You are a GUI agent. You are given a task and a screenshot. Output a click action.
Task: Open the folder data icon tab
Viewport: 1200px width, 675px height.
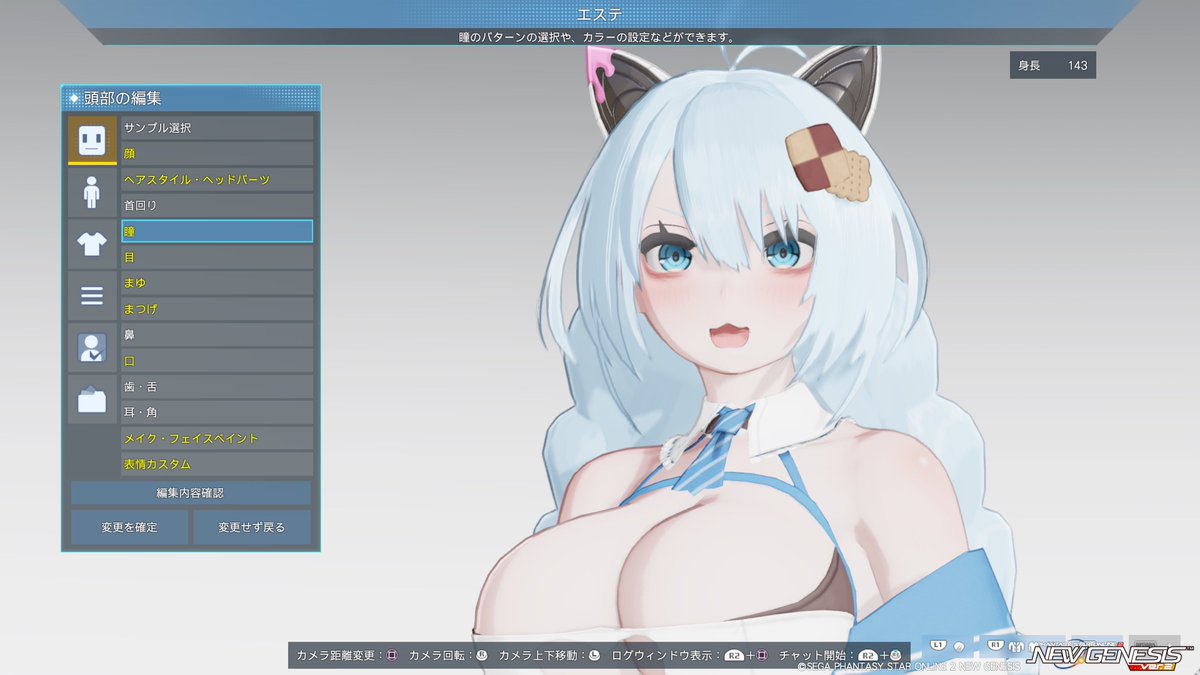click(92, 400)
